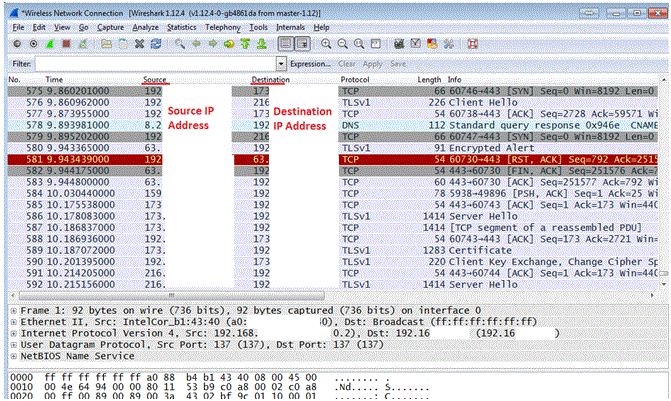Select packet 578 DNS query response row
Screen dimensions: 671x401
click(x=333, y=125)
